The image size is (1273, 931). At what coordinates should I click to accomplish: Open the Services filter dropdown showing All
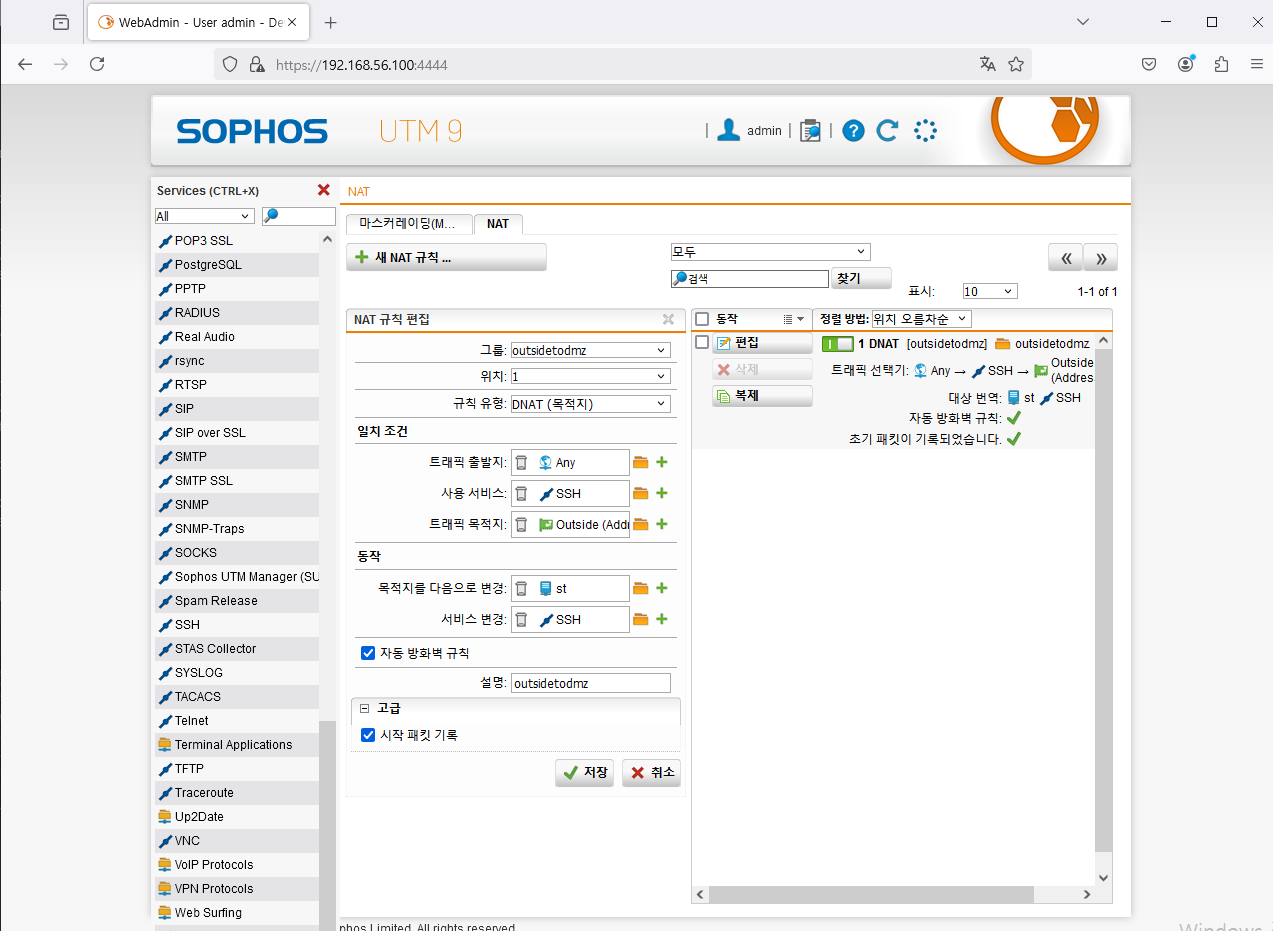pyautogui.click(x=205, y=216)
